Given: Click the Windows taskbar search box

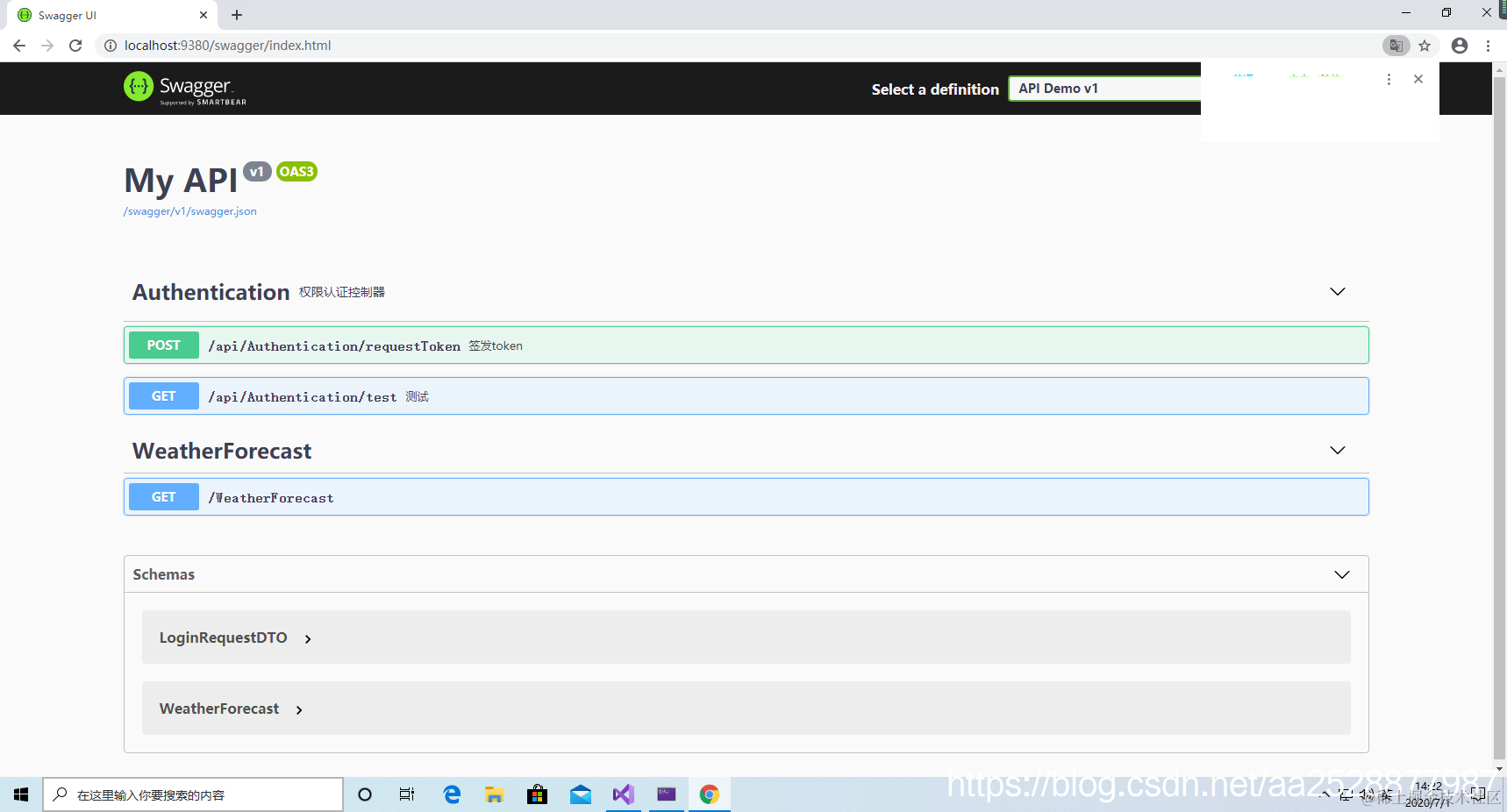Looking at the screenshot, I should pyautogui.click(x=193, y=794).
